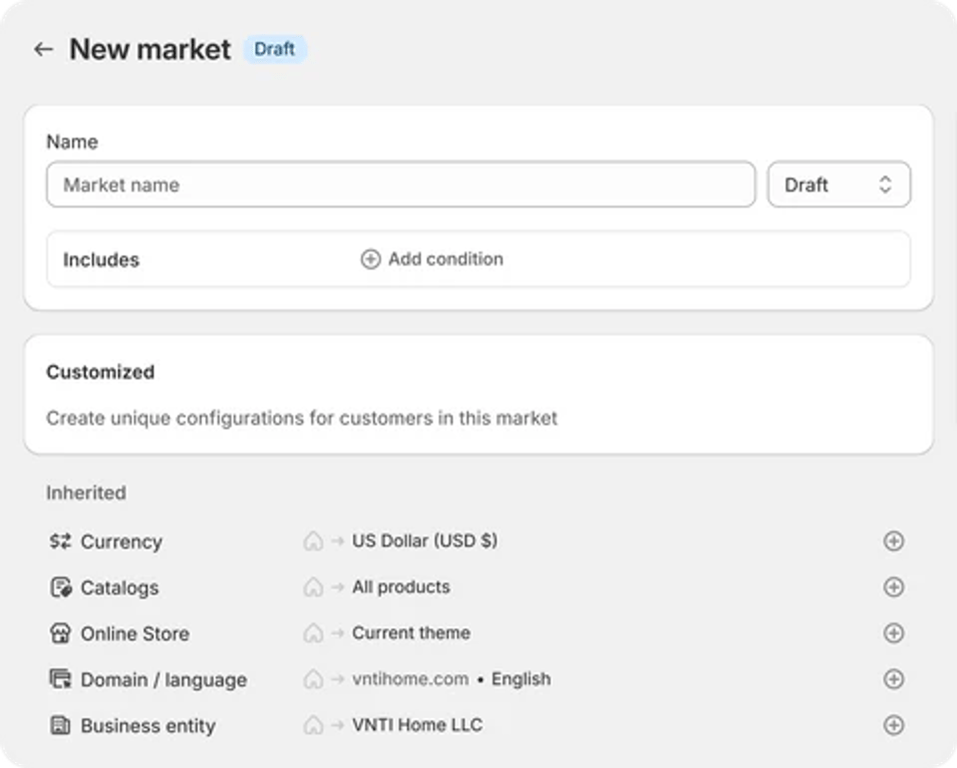Click the plus icon in the Business entity row
Screen dimensions: 957x768
894,725
